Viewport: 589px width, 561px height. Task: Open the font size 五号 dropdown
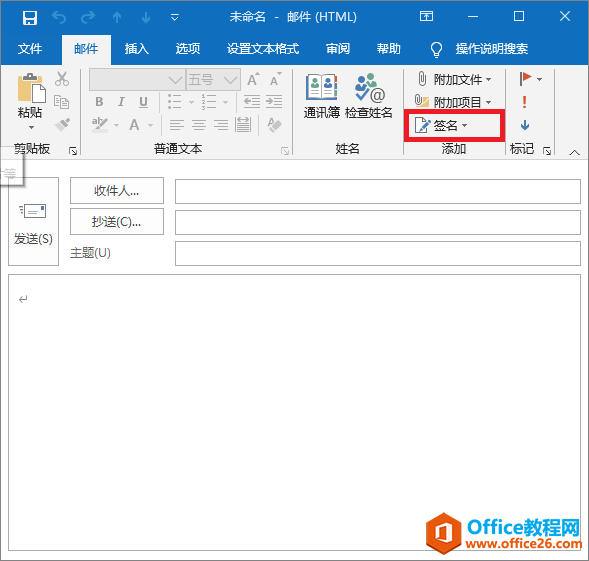point(230,80)
